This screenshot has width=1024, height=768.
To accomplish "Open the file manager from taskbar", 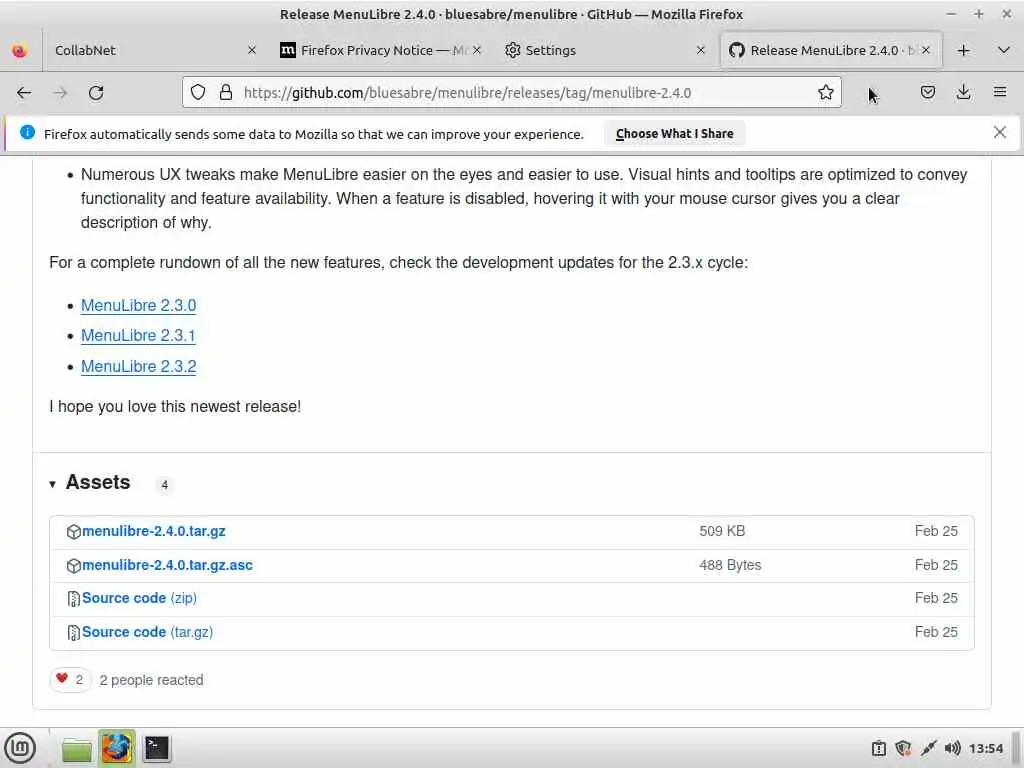I will [77, 748].
